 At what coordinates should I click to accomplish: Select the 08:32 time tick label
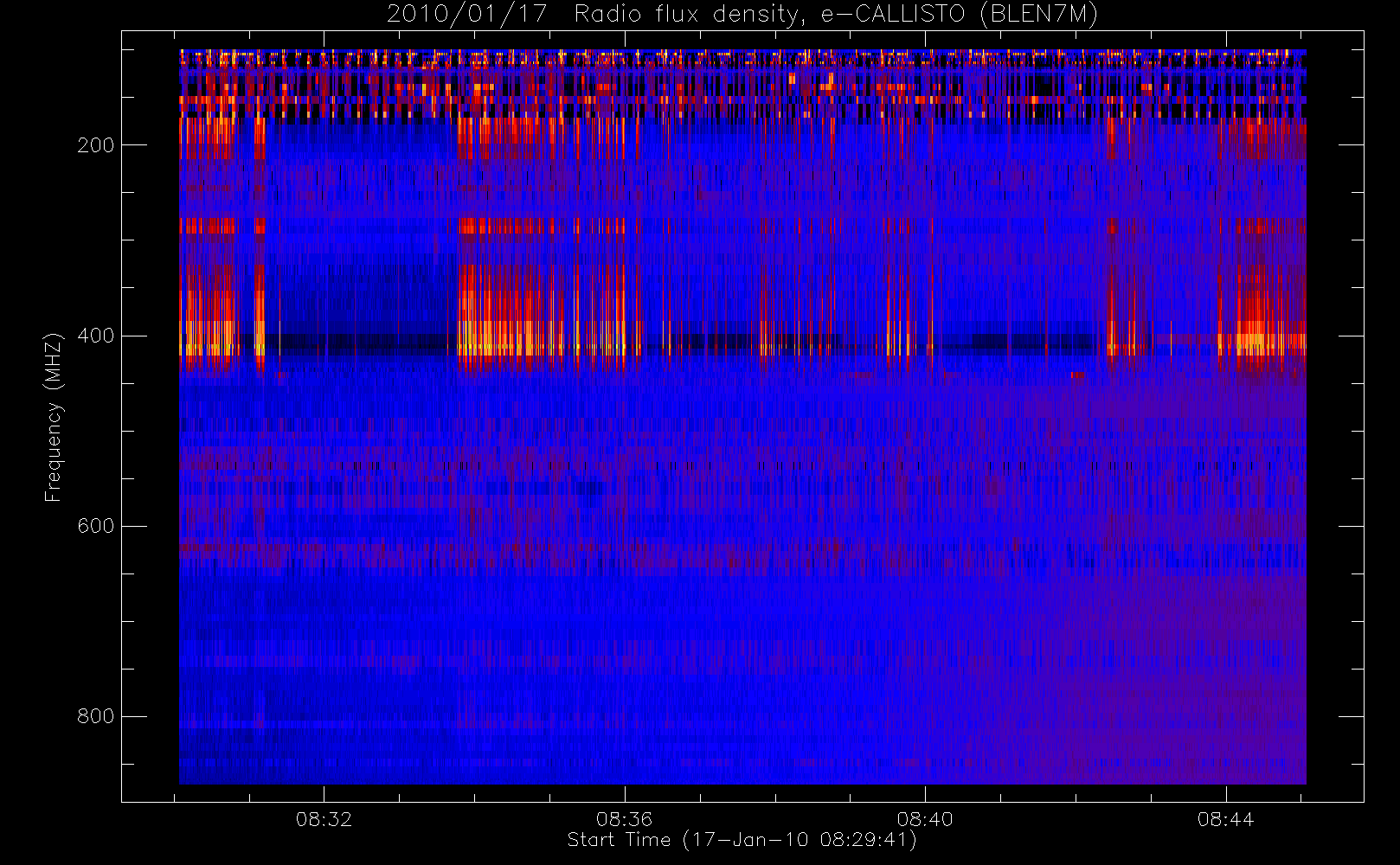324,819
